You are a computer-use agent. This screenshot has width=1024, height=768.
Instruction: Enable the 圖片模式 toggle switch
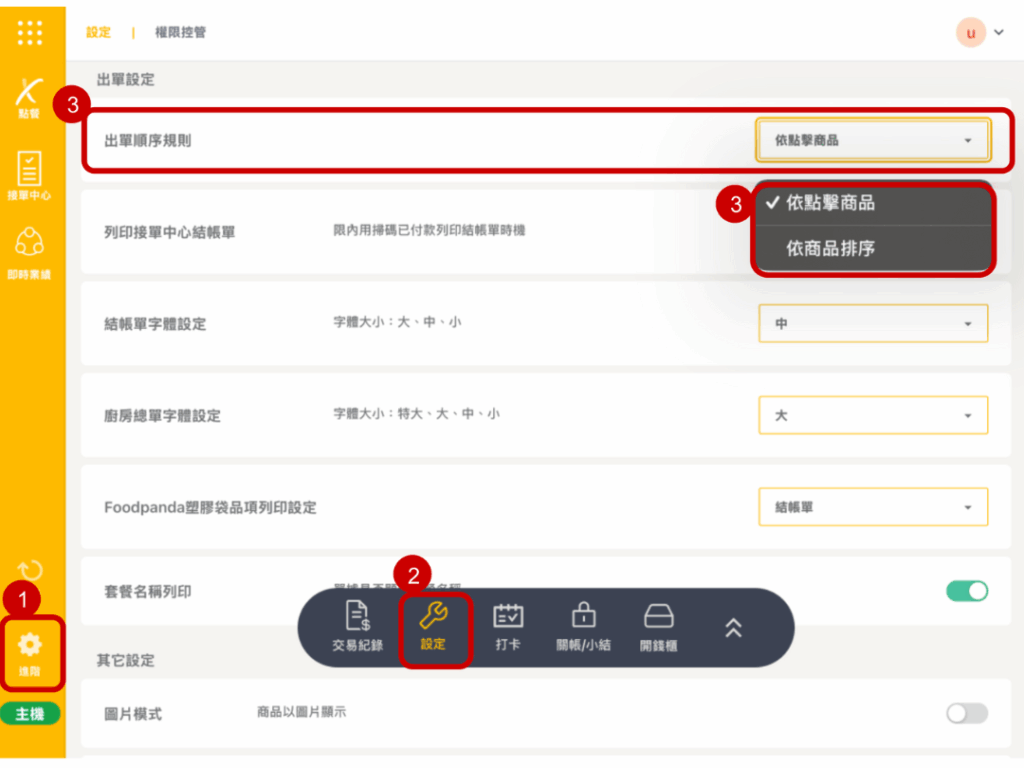[x=966, y=713]
